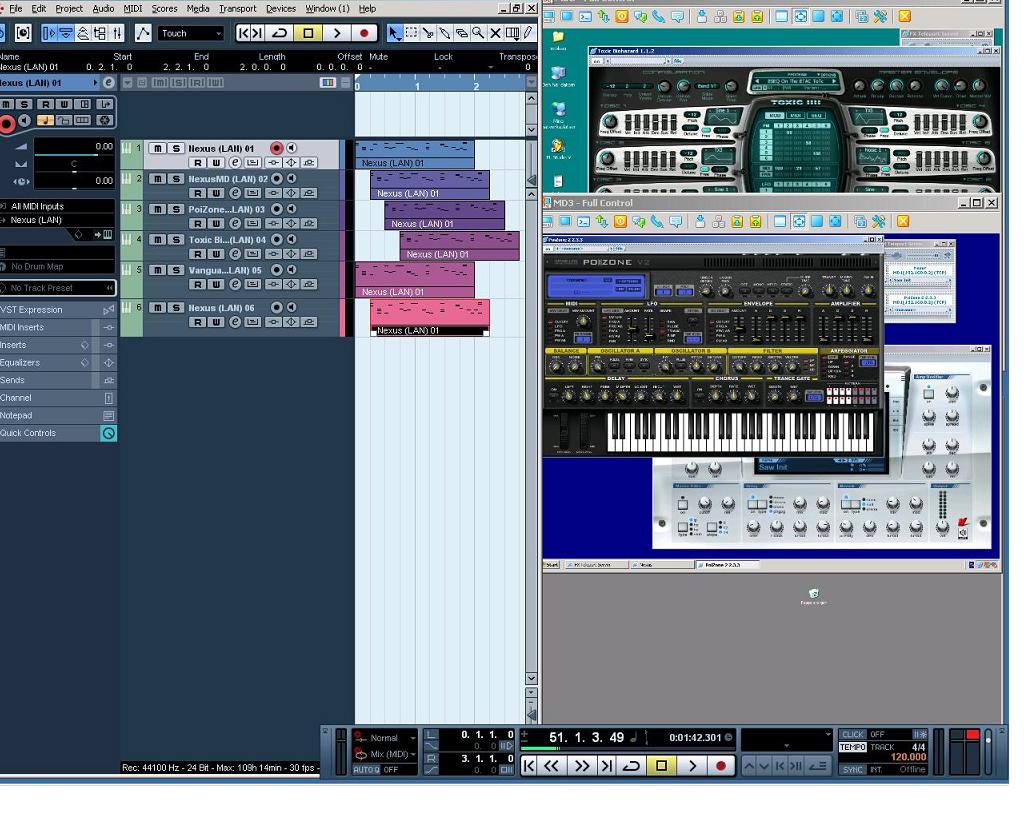Enable Read automation on Nexus (LAN) 06
Screen dimensions: 1024x820
(198, 322)
